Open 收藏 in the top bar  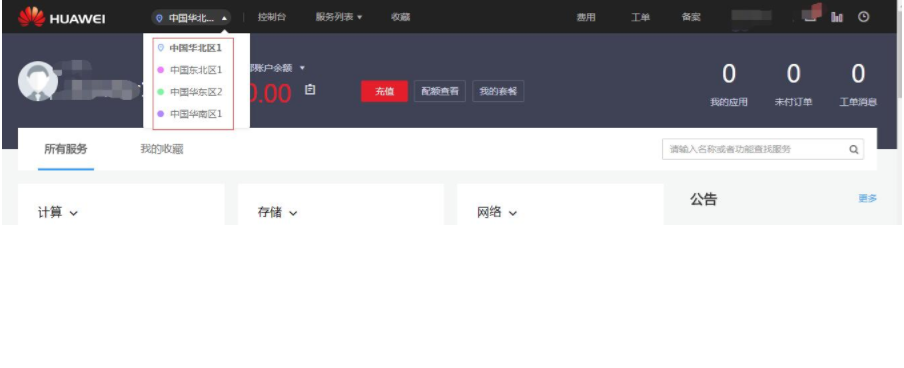tap(401, 17)
